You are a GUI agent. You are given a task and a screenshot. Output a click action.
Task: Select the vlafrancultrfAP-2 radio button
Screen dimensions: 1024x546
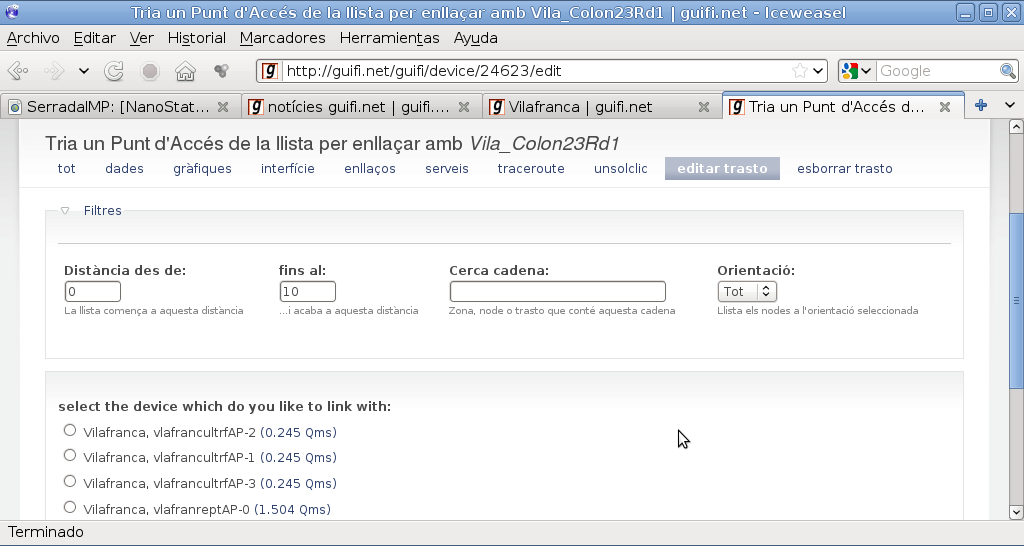click(x=70, y=431)
